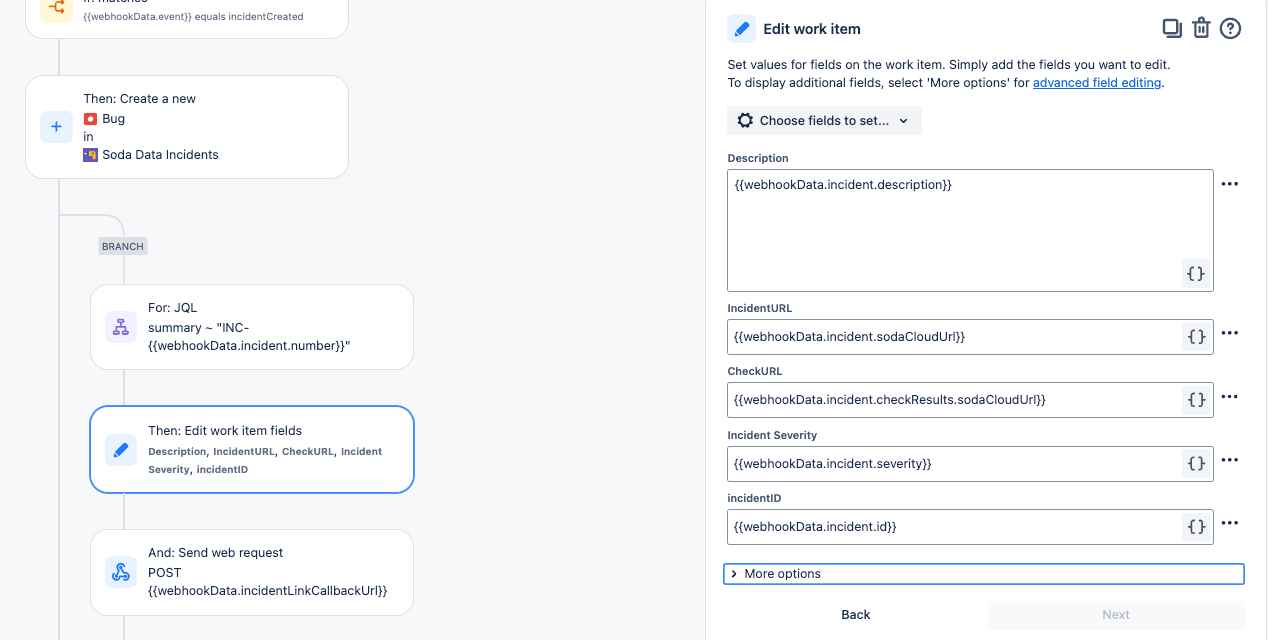Open three-dot menu beside Incident Severity field
Image resolution: width=1268 pixels, height=640 pixels.
[x=1230, y=460]
